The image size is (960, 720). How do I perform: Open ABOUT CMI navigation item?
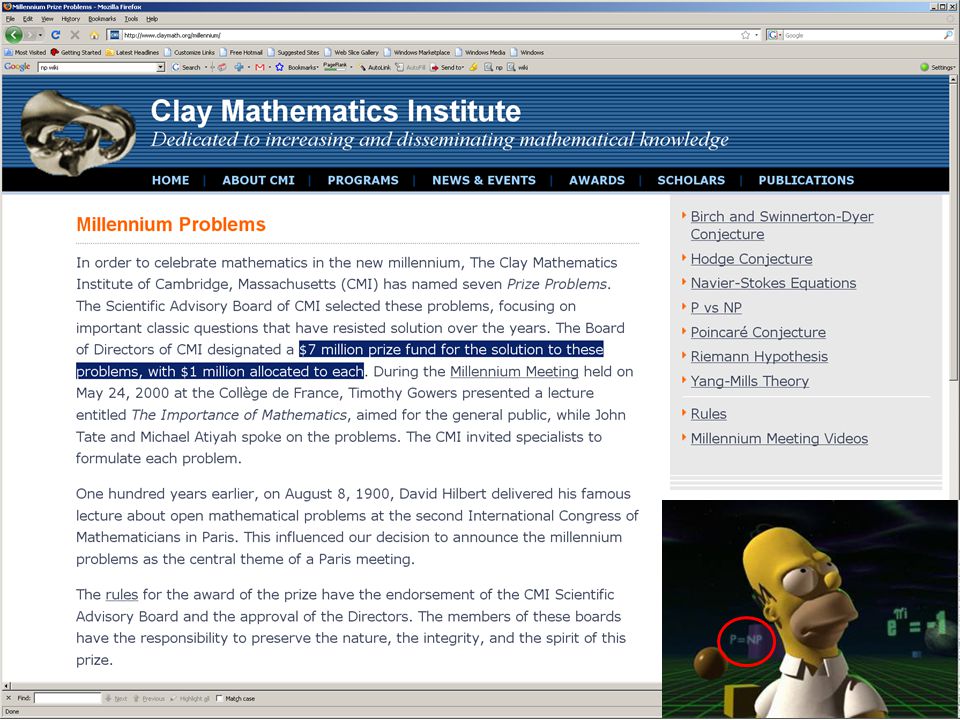coord(258,180)
